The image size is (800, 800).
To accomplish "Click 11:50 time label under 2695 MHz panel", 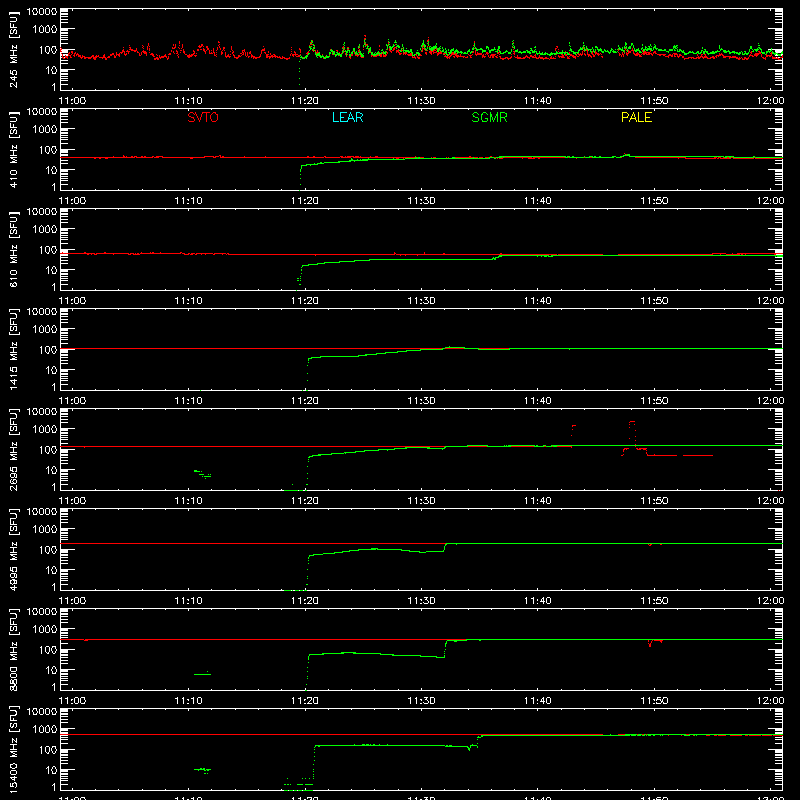I will tap(654, 501).
